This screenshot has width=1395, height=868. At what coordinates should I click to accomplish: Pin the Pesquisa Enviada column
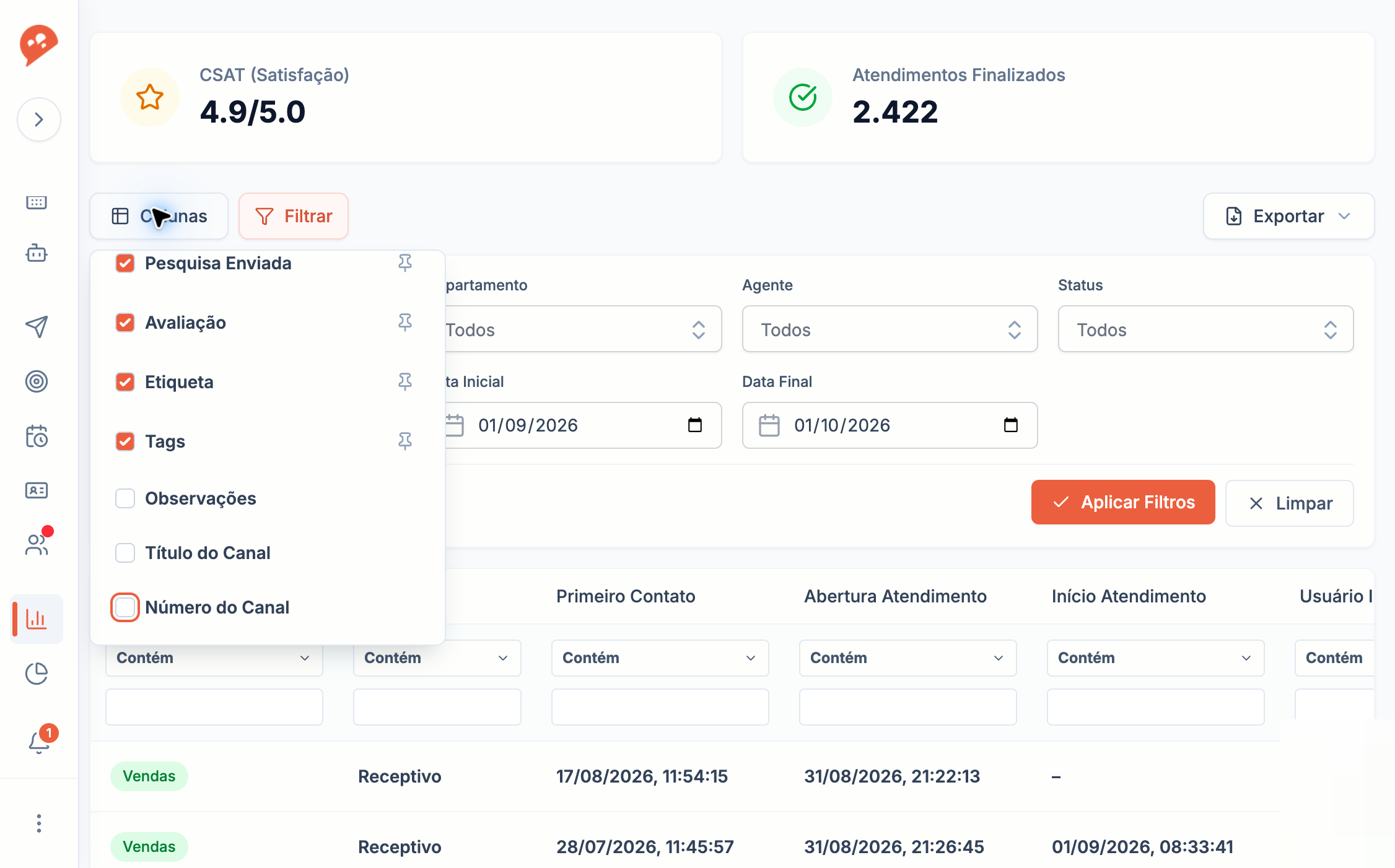(x=405, y=263)
